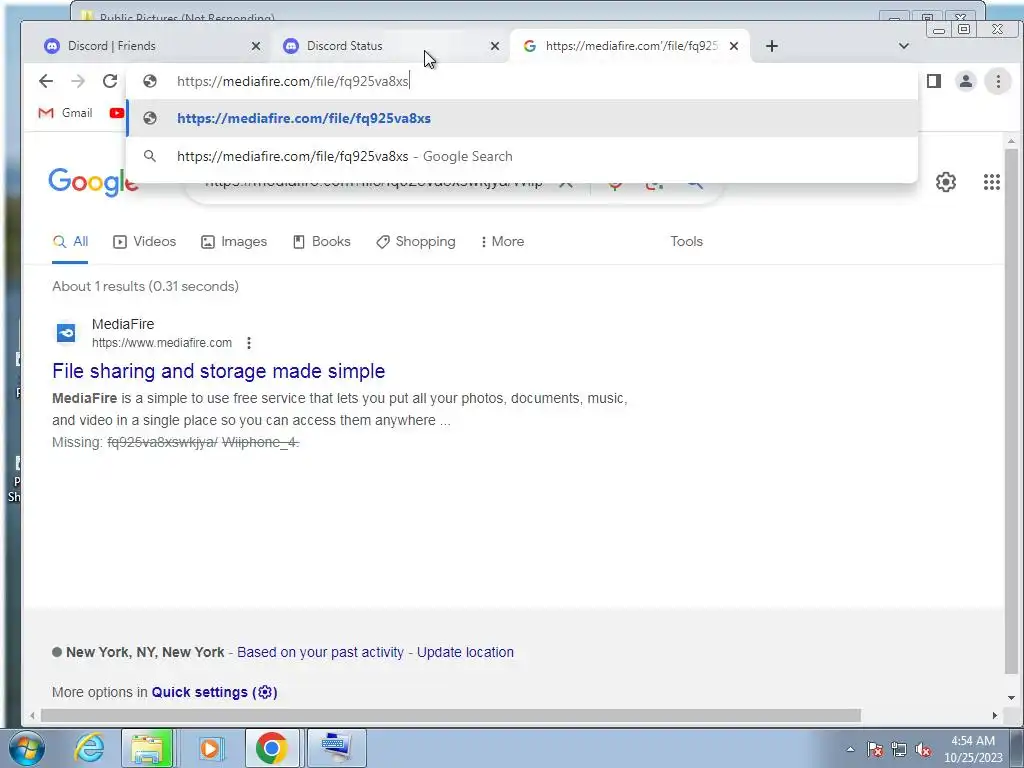
Task: Reload the current page
Action: [x=110, y=81]
